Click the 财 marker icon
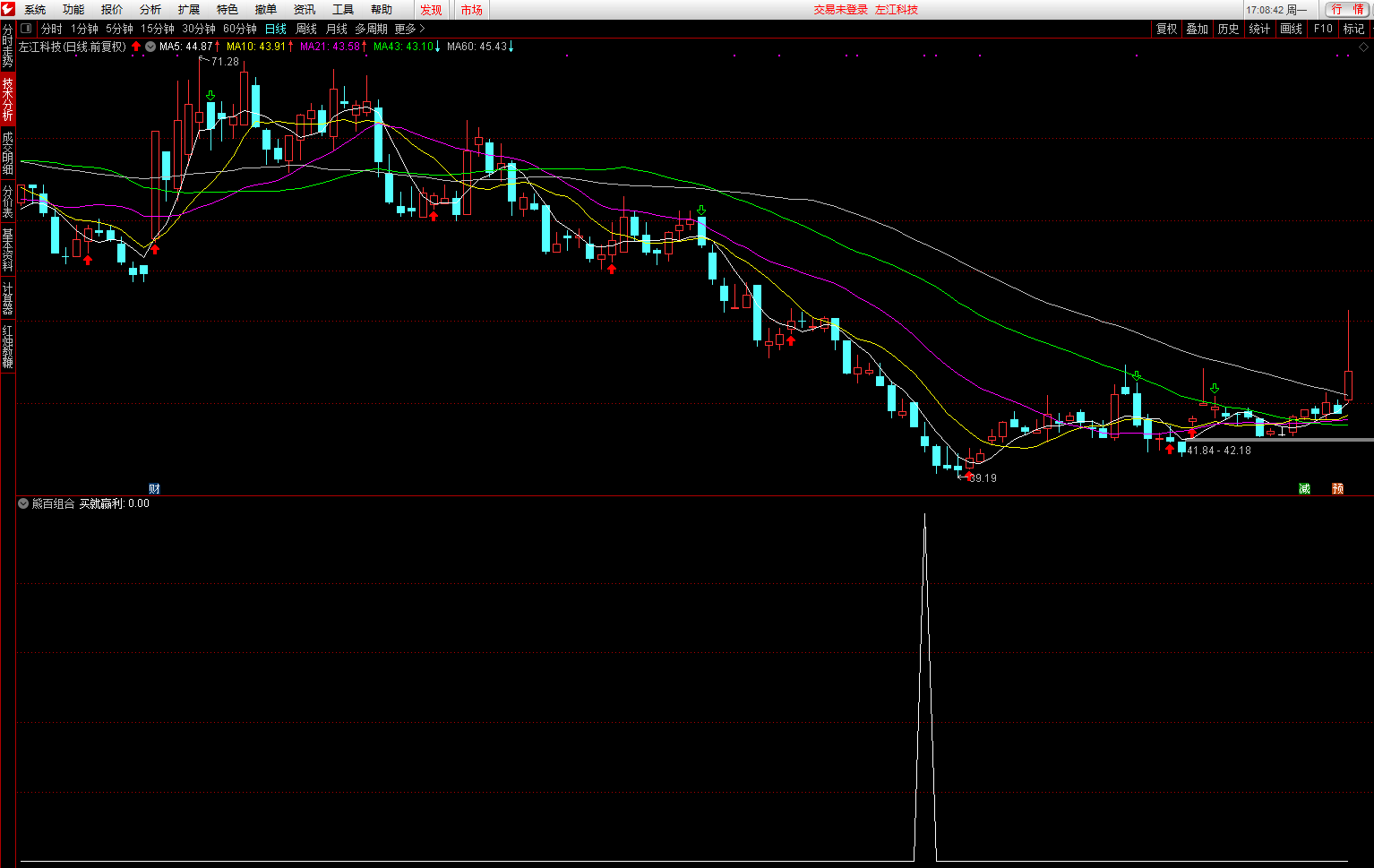Viewport: 1374px width, 868px height. click(x=154, y=488)
